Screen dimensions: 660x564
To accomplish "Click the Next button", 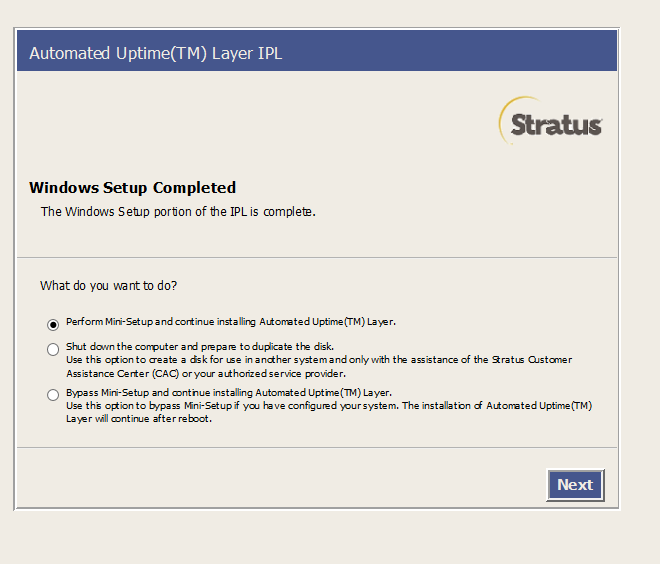I will pos(575,485).
